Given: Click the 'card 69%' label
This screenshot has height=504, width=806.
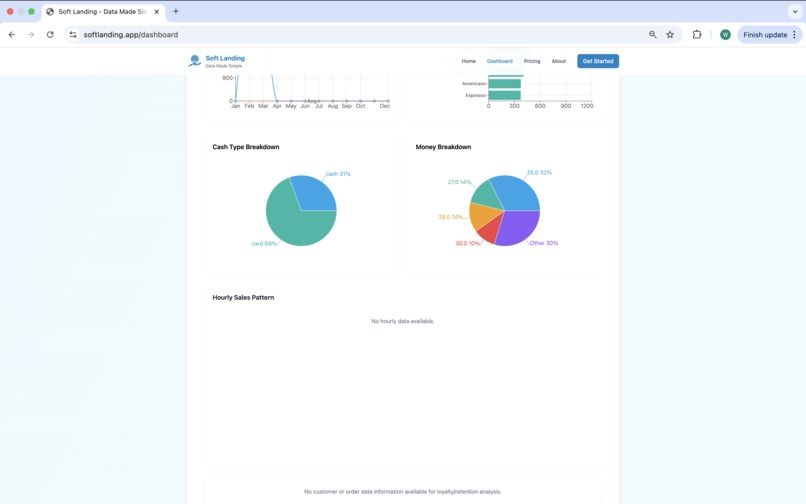Looking at the screenshot, I should pyautogui.click(x=264, y=244).
